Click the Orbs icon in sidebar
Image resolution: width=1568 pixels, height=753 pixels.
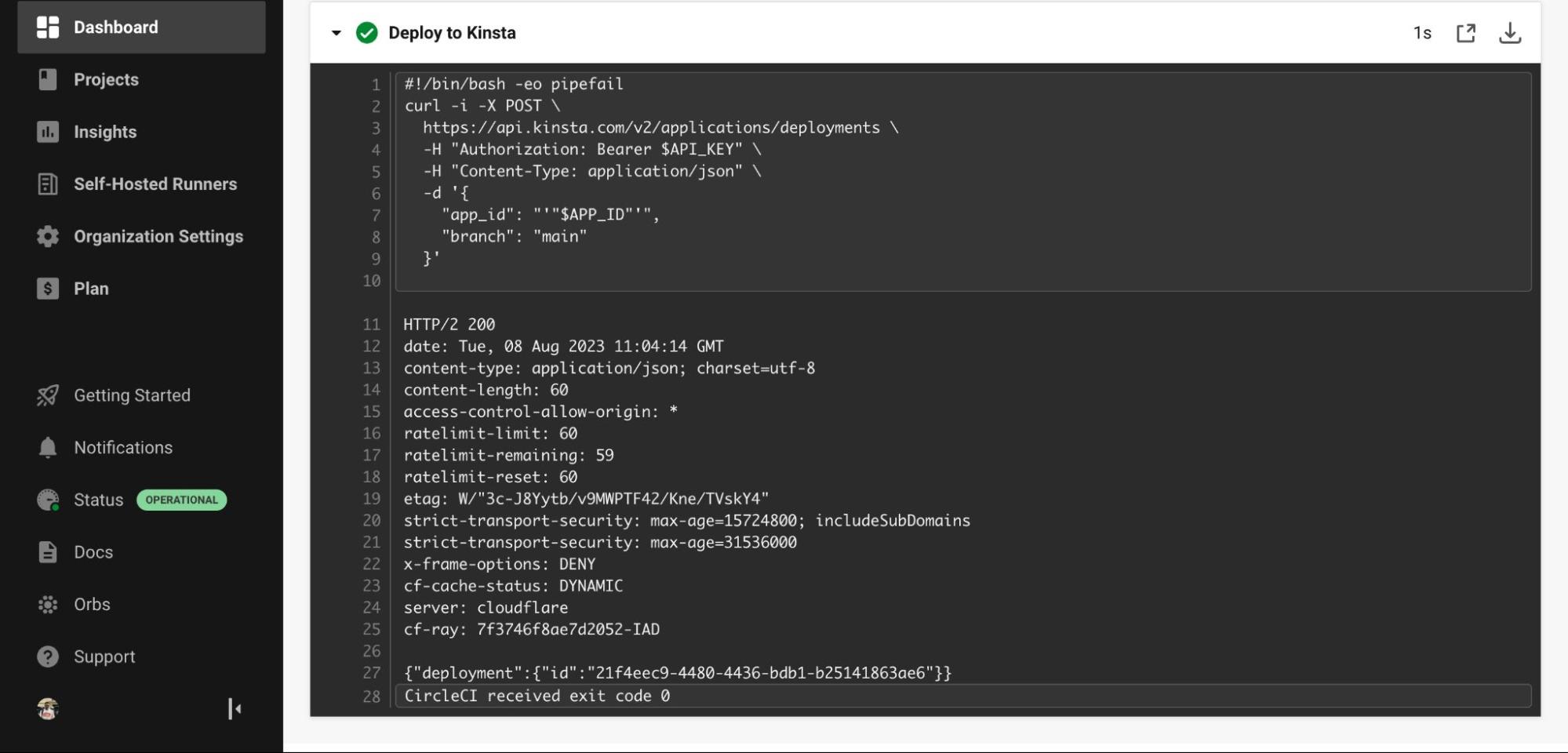point(48,605)
